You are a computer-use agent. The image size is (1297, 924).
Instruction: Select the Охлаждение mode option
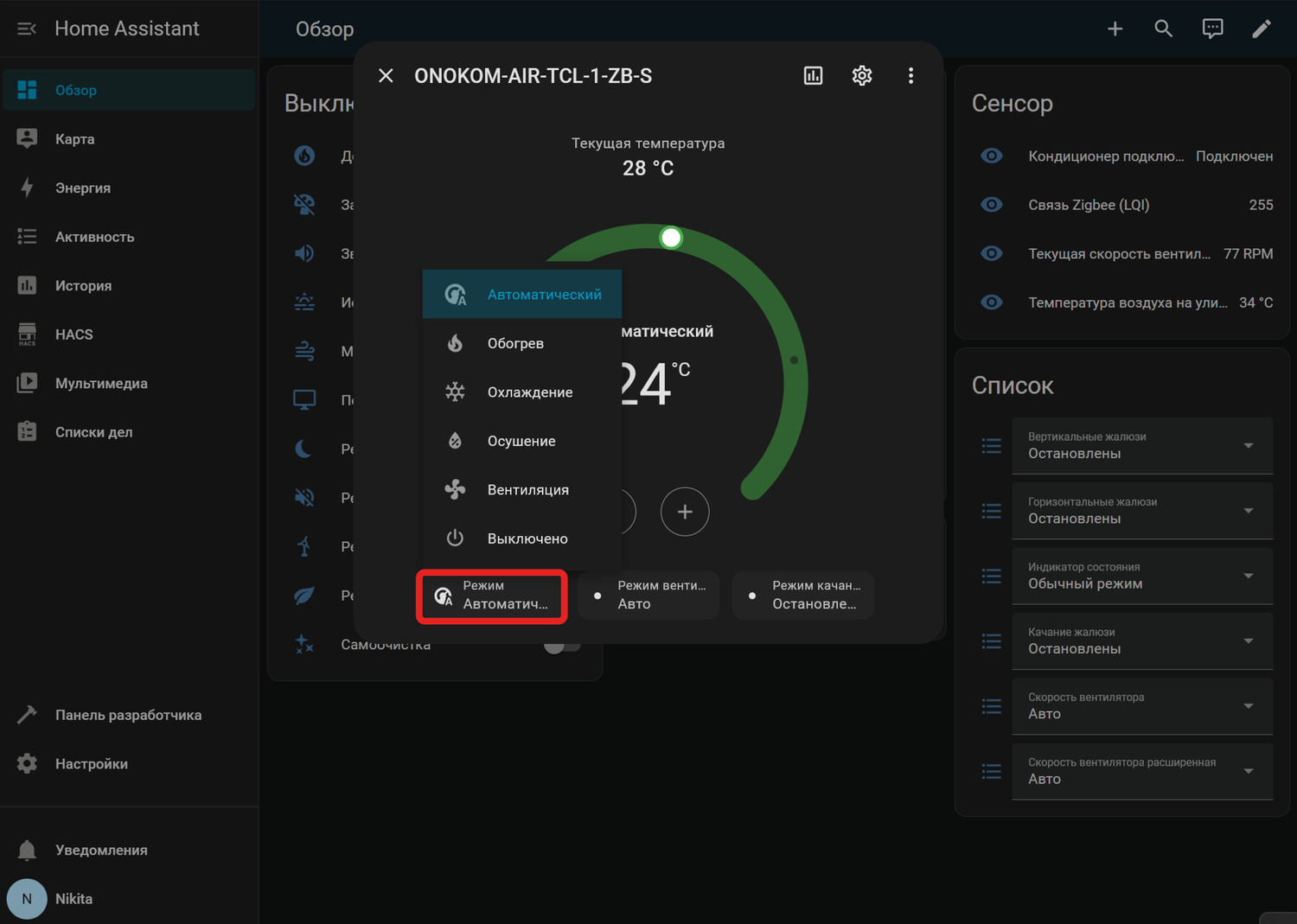[x=522, y=392]
